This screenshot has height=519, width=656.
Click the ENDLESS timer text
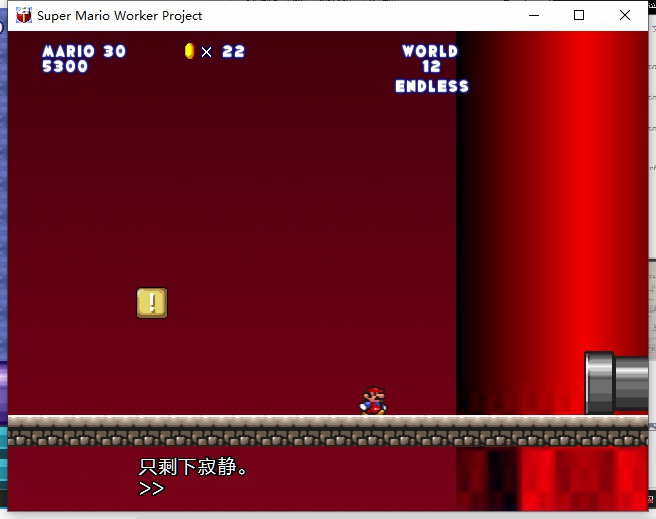pyautogui.click(x=432, y=86)
